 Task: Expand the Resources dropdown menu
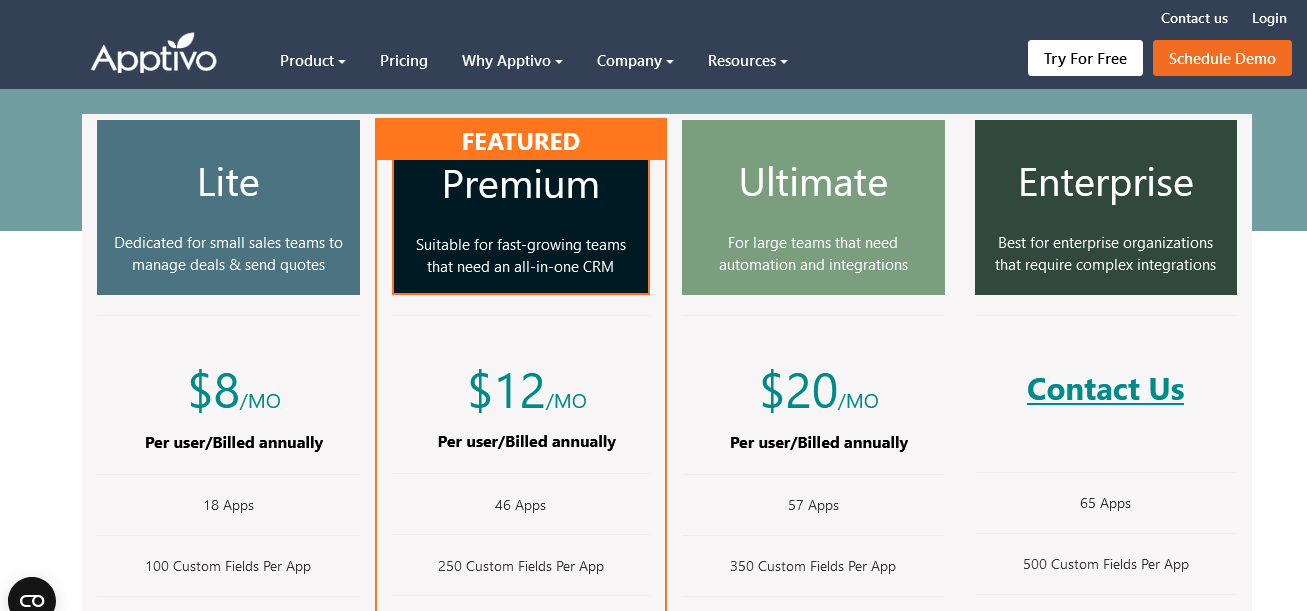click(747, 61)
